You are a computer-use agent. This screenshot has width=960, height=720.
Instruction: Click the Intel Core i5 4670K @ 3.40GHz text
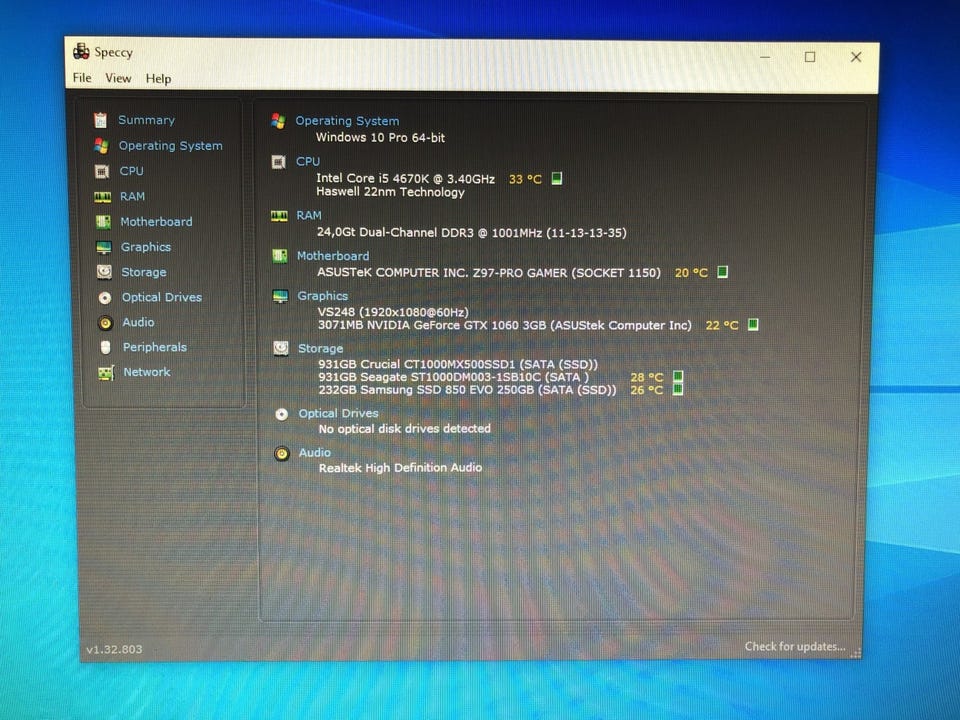tap(405, 179)
